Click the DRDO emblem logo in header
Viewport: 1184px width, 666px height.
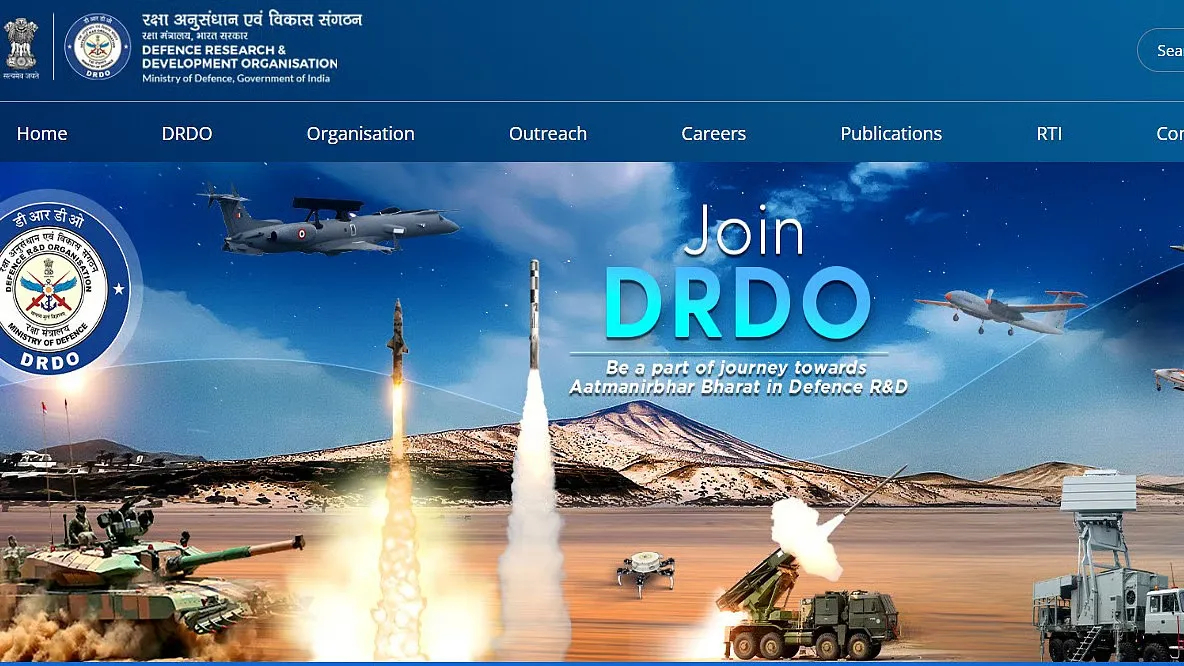tap(97, 46)
